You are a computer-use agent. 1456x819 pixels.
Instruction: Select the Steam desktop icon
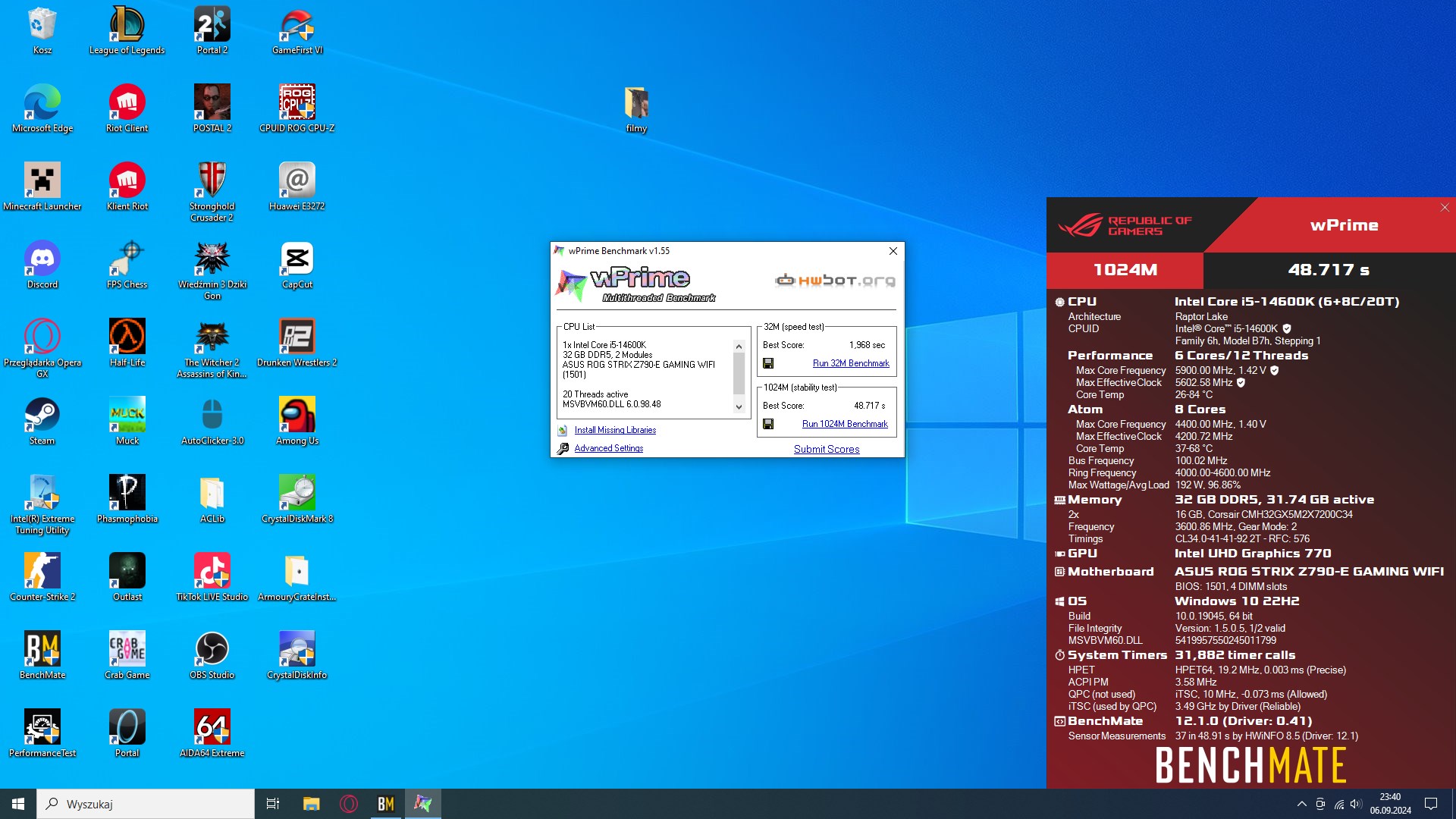[42, 421]
